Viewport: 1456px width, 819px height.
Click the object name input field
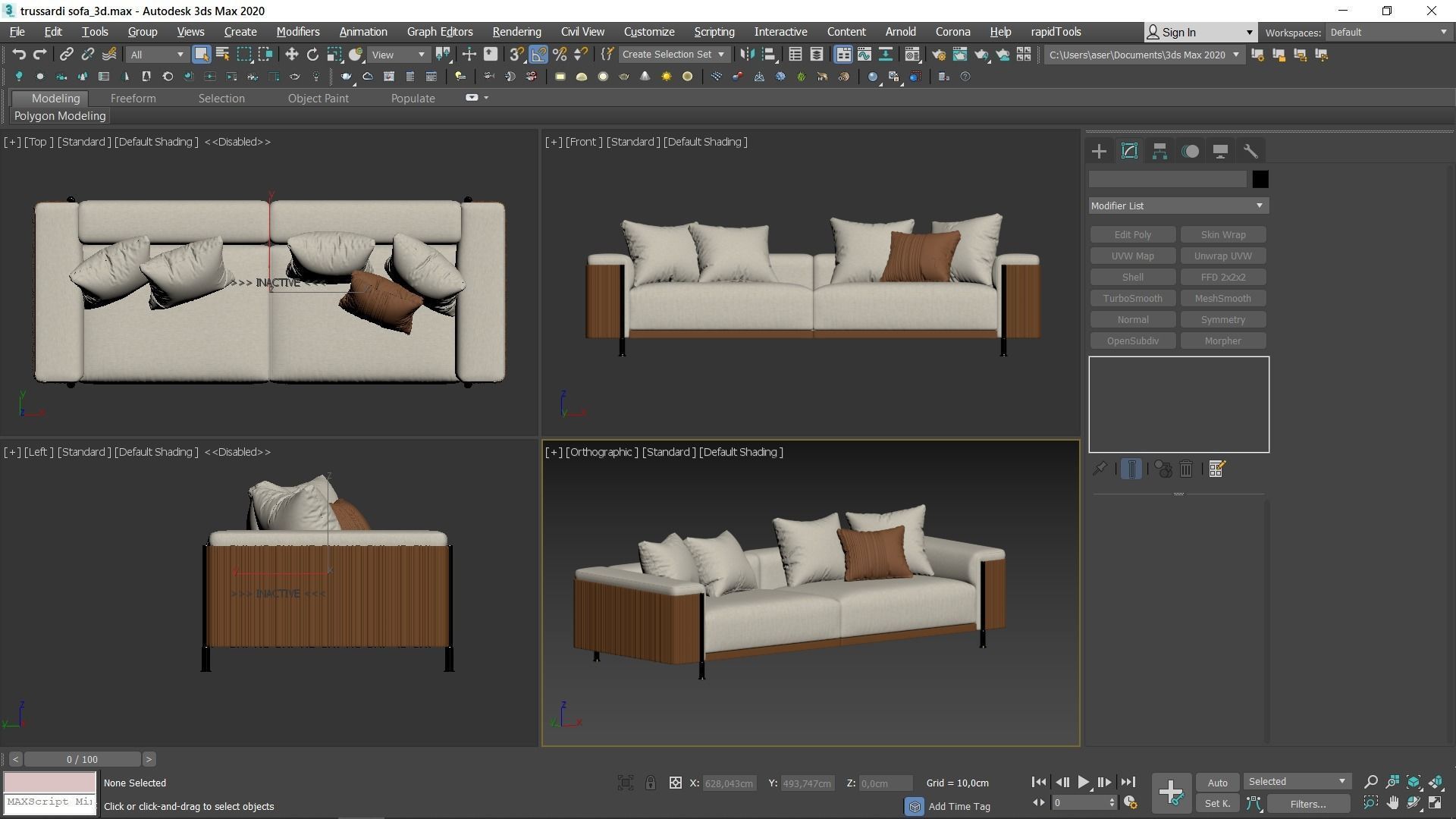[1167, 179]
